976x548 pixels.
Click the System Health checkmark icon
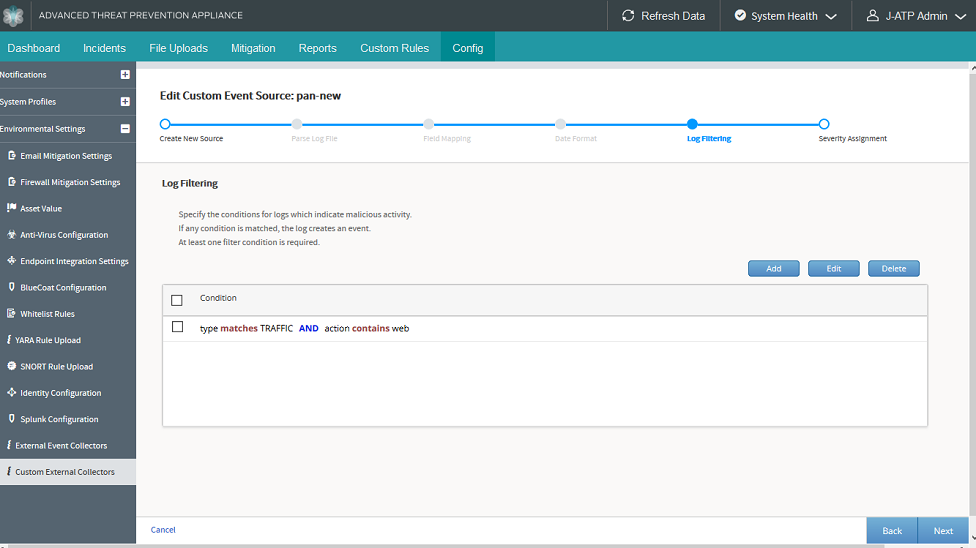click(740, 16)
